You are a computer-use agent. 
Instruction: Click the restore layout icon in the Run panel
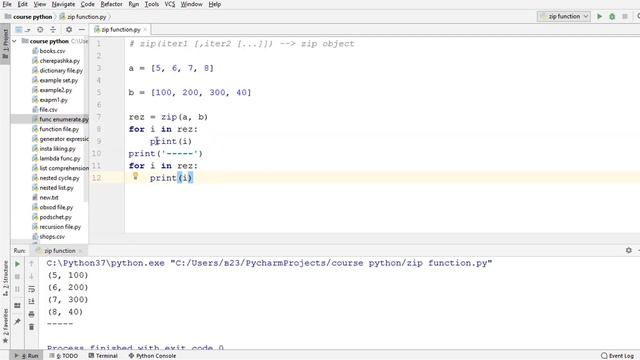pos(18,305)
